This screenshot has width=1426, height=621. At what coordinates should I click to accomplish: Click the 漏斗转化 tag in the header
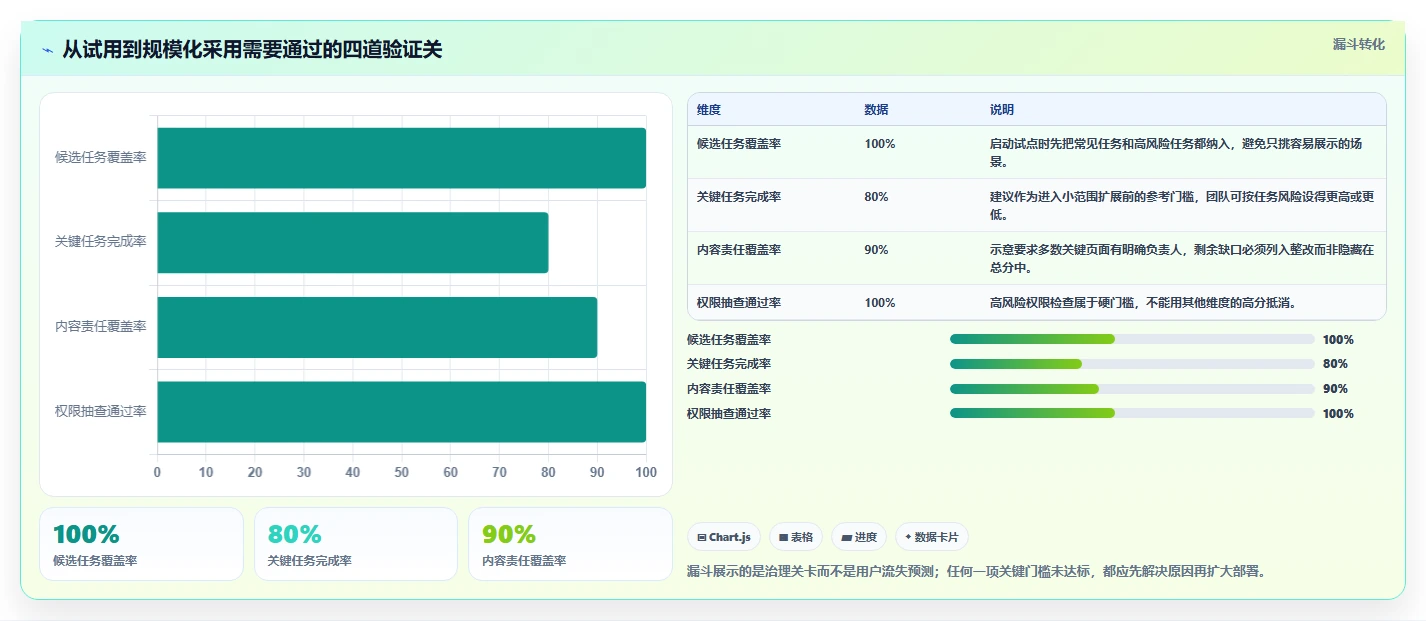(1359, 44)
